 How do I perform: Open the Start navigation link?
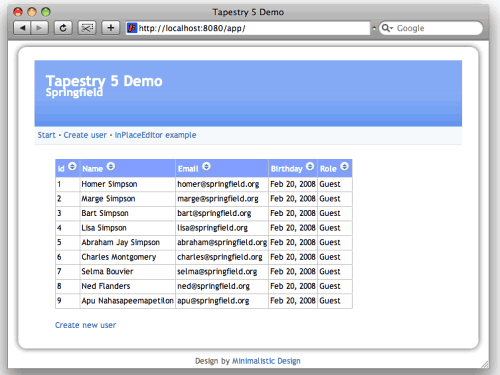[x=46, y=135]
